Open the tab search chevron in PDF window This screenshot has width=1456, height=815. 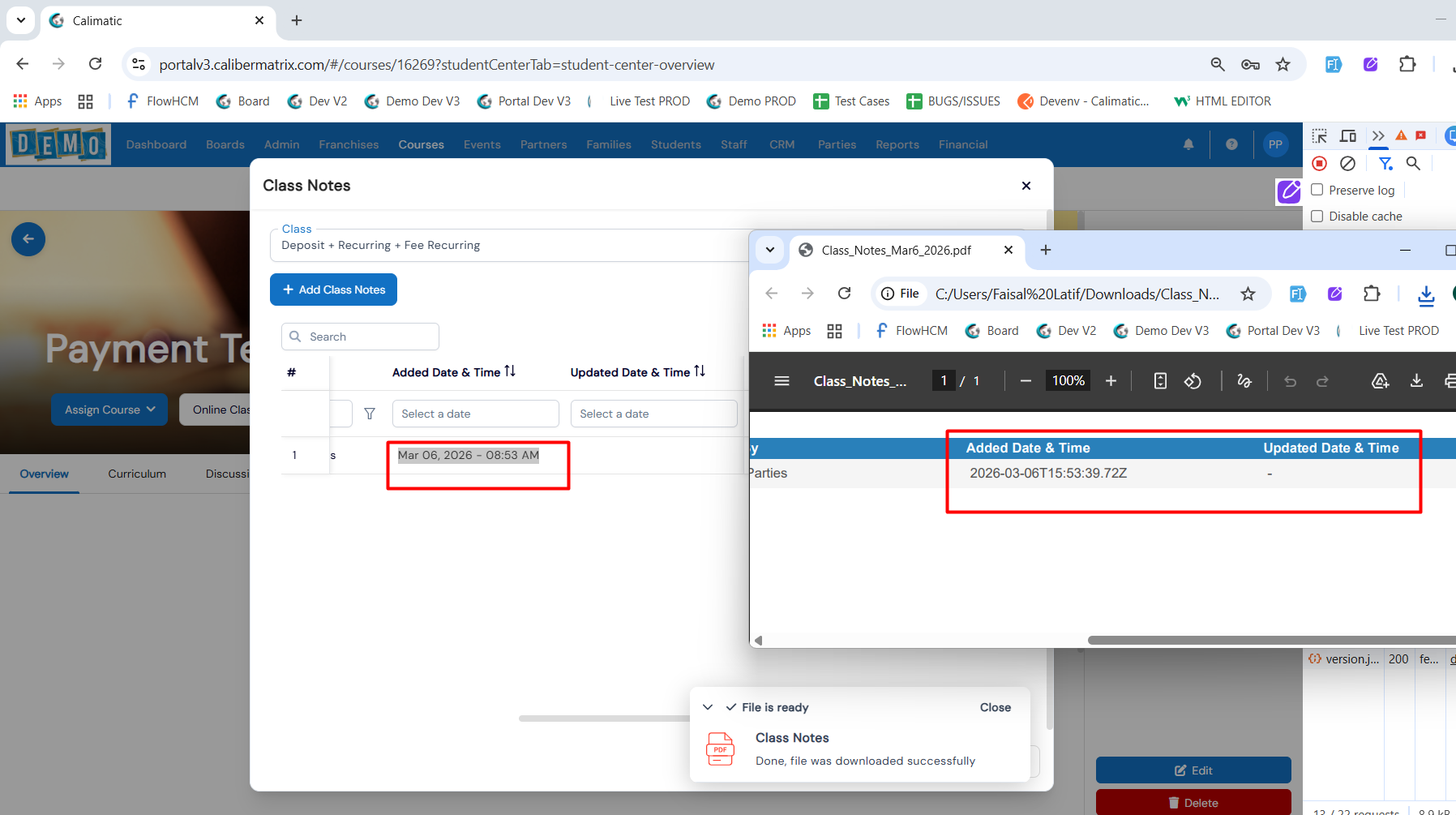(x=770, y=250)
